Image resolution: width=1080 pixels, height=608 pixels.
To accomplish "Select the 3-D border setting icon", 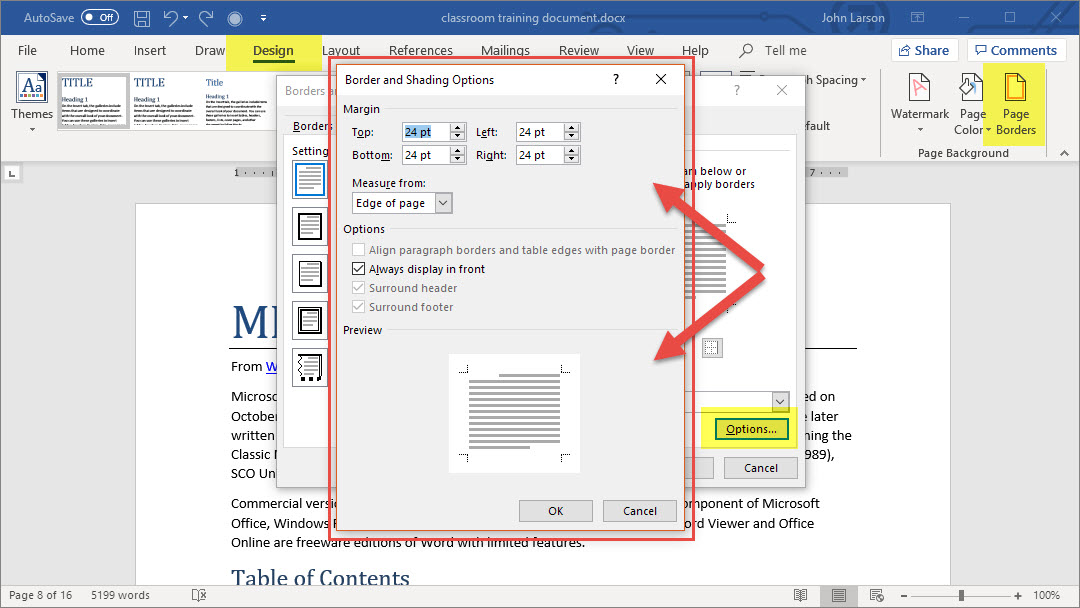I will [x=309, y=321].
